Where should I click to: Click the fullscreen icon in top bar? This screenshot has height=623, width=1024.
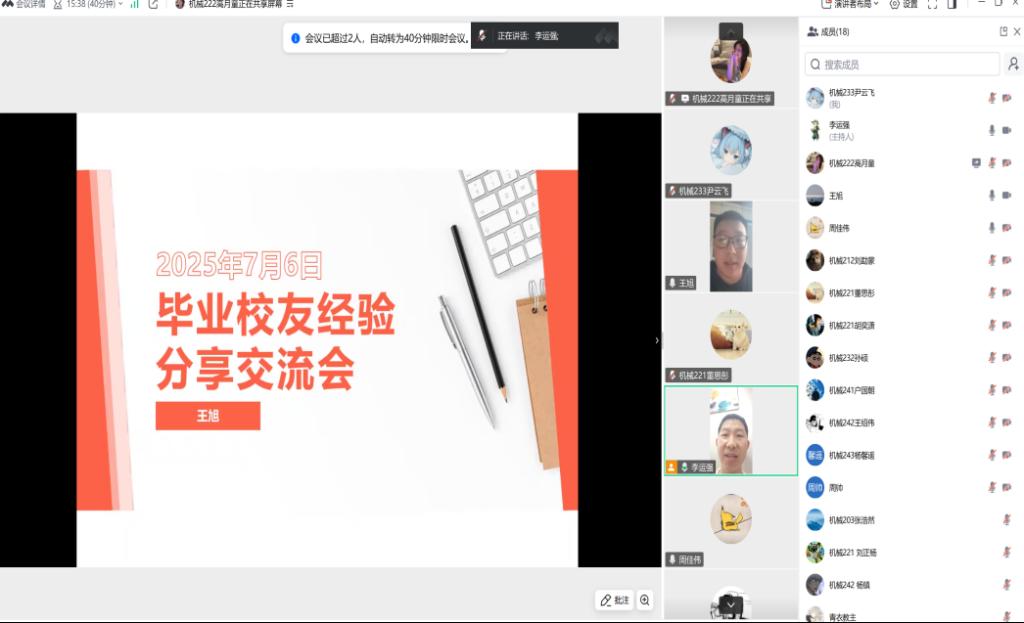[932, 4]
